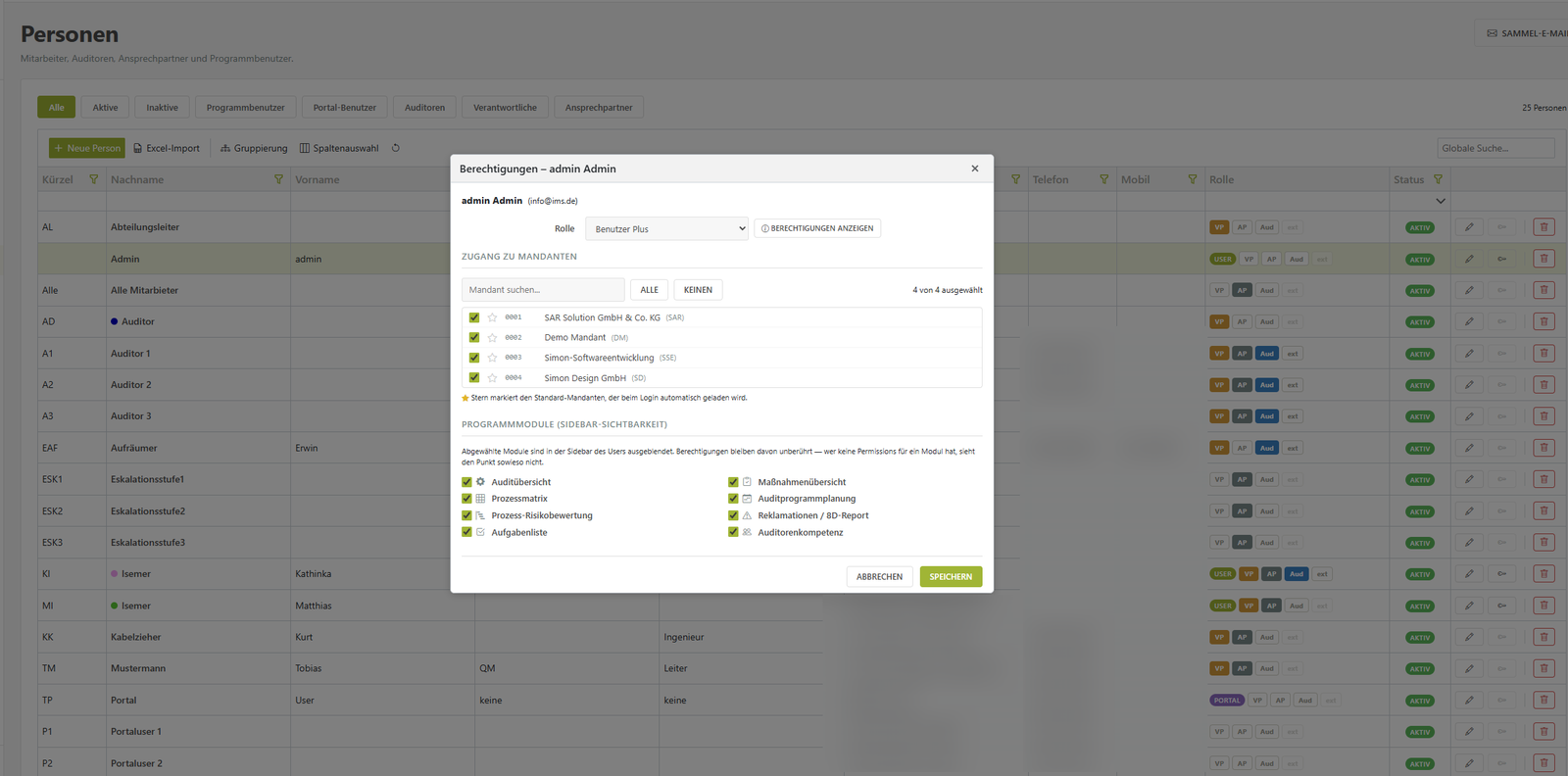Open filter for Status column

click(1438, 179)
